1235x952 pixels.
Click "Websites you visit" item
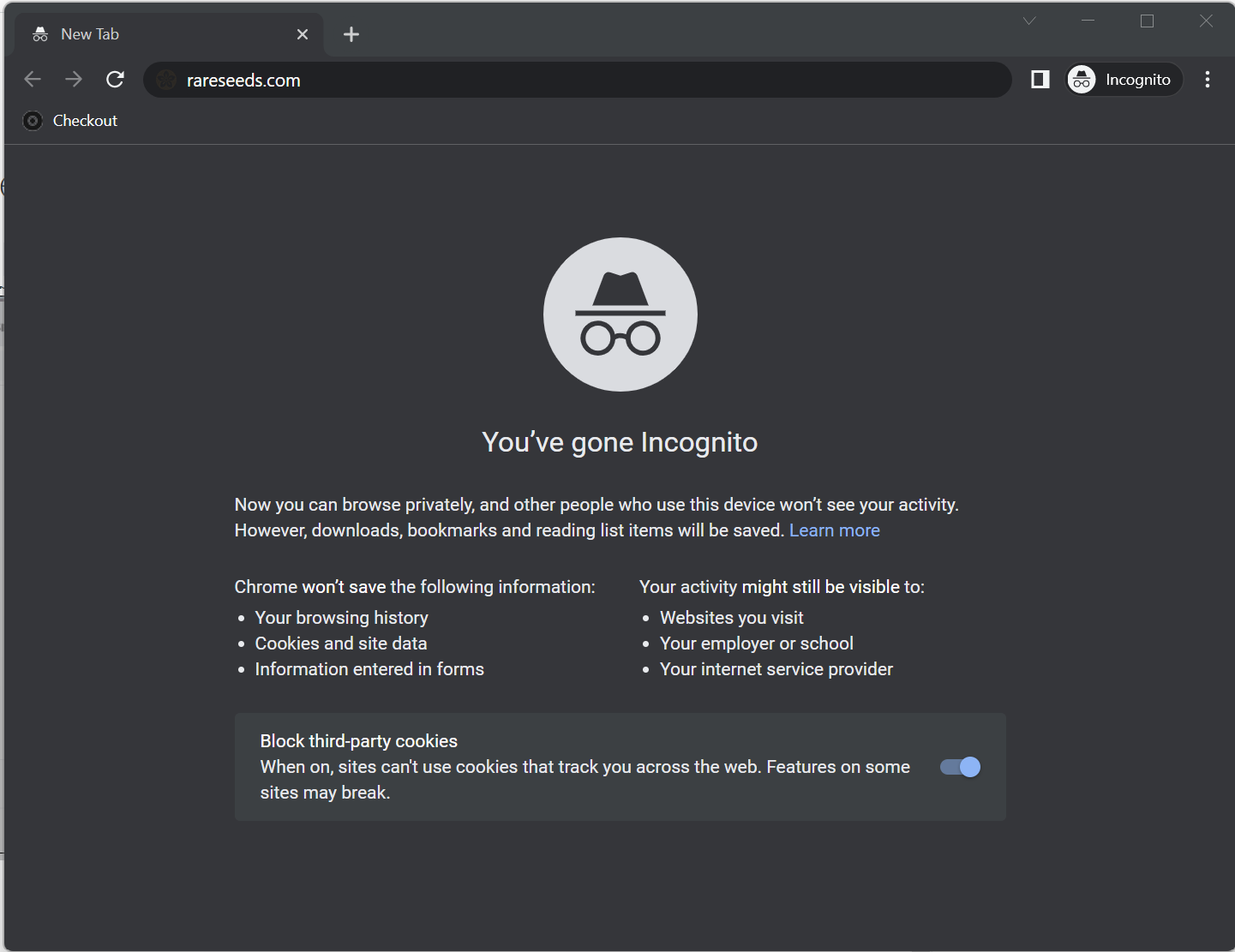[732, 618]
